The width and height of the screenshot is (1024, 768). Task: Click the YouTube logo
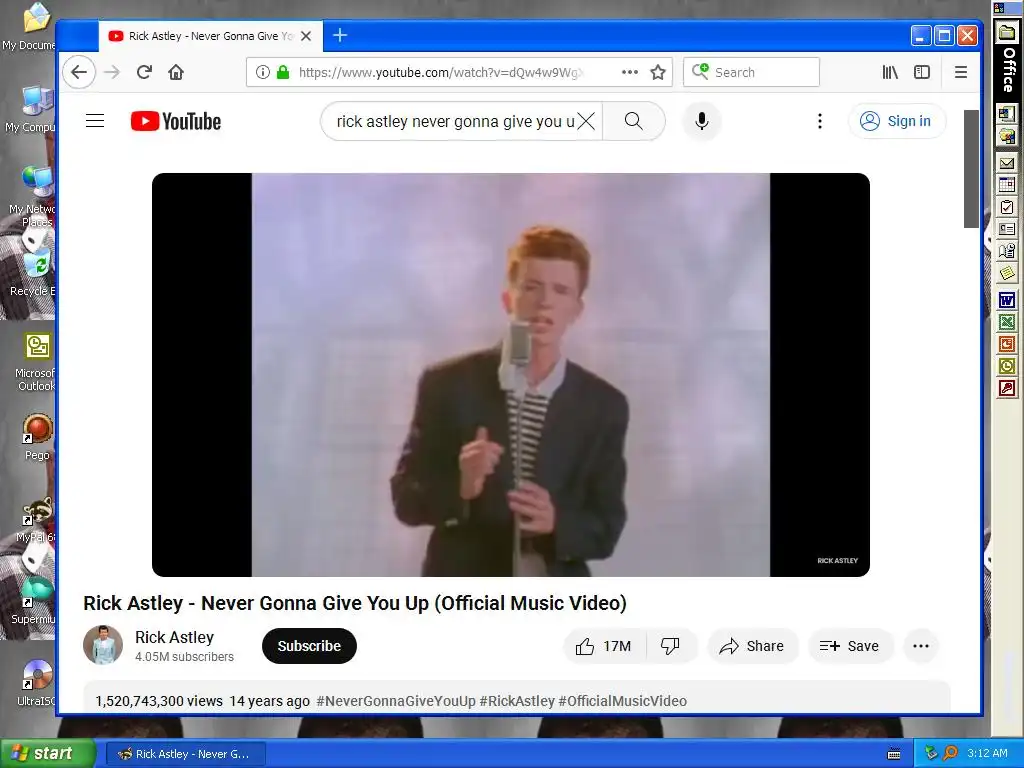click(x=176, y=121)
